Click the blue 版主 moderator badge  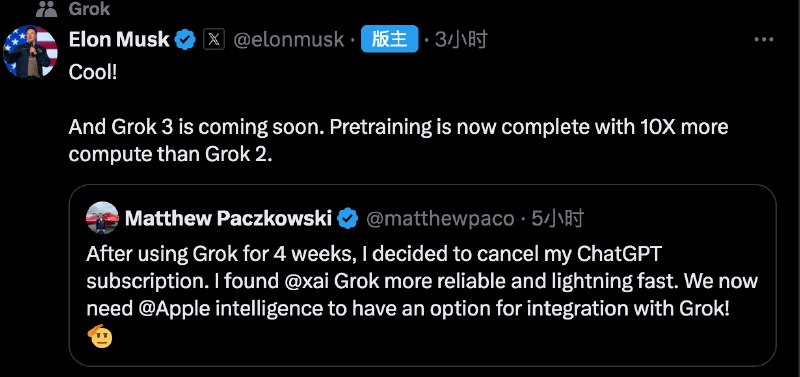point(390,39)
